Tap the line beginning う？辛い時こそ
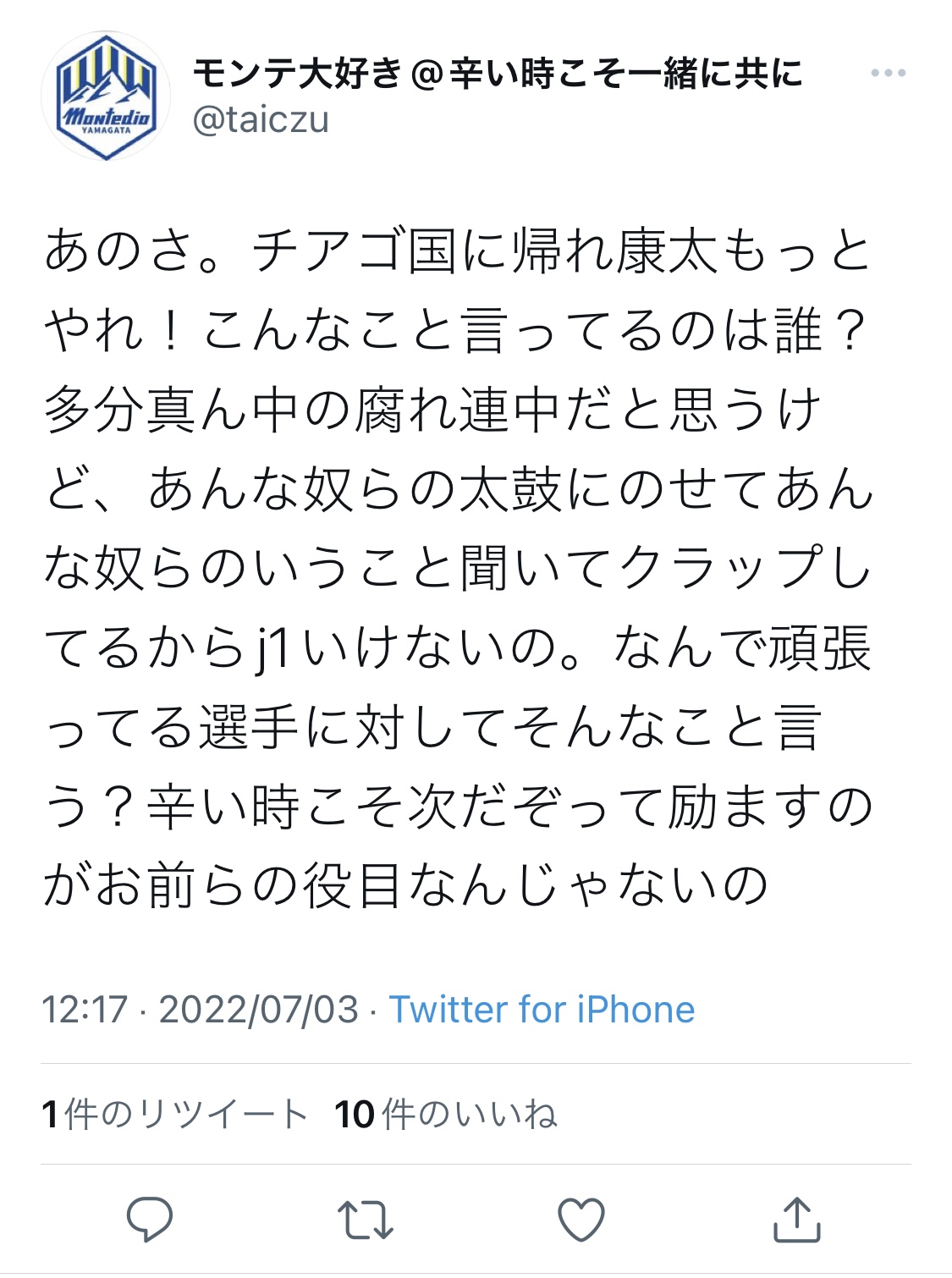 [x=458, y=807]
